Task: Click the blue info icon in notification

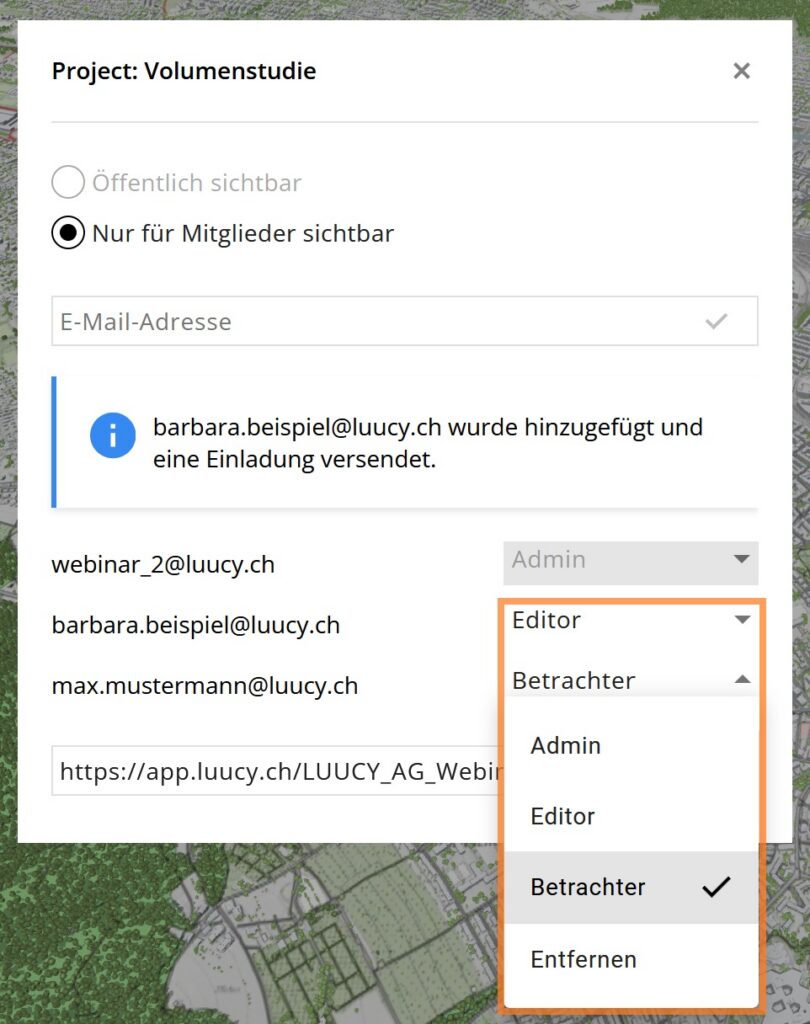Action: [112, 435]
